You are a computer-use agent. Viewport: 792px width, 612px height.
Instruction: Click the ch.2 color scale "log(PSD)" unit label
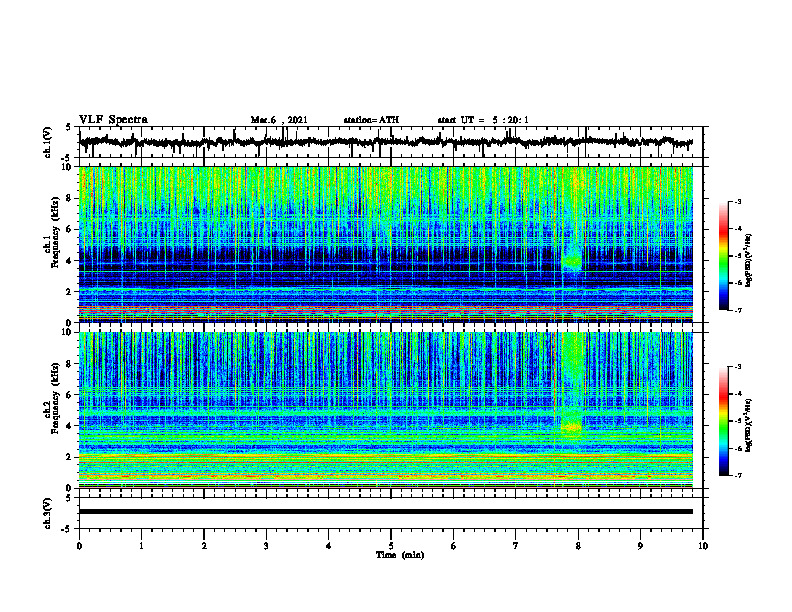tap(749, 426)
